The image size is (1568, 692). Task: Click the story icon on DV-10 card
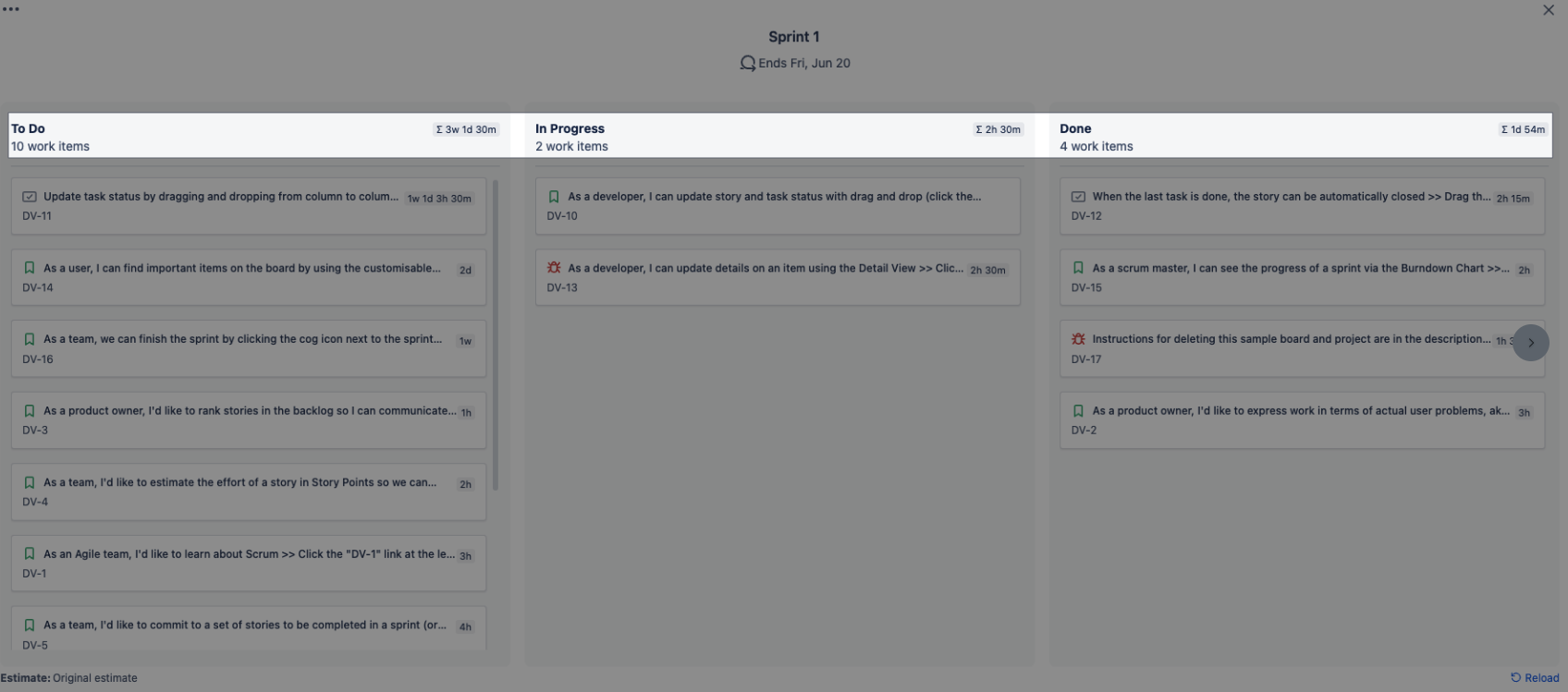click(554, 197)
